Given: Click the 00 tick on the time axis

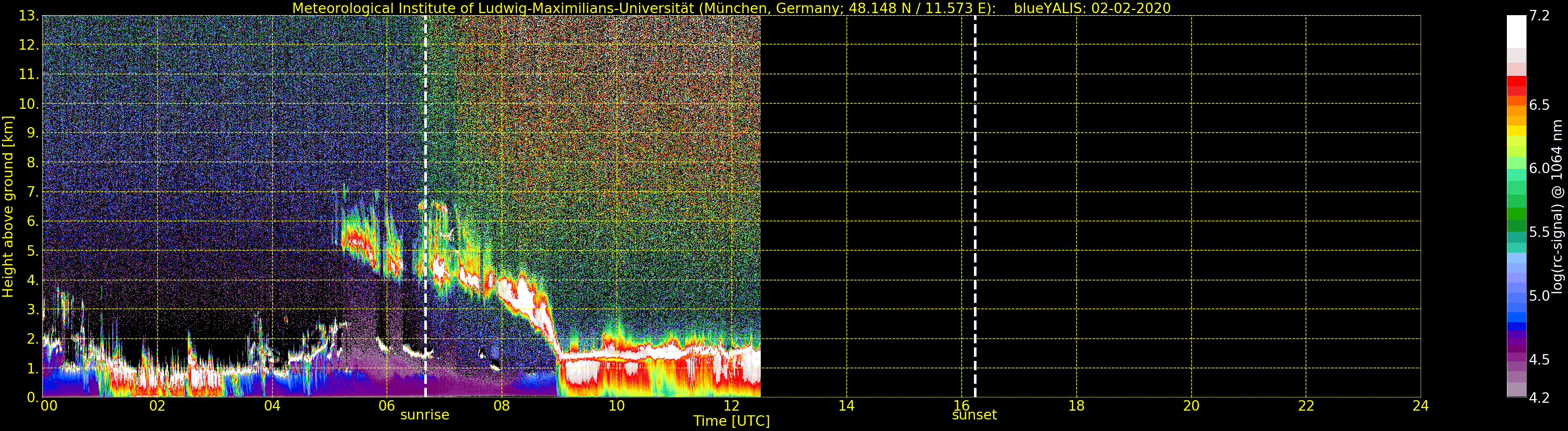Looking at the screenshot, I should pos(49,406).
